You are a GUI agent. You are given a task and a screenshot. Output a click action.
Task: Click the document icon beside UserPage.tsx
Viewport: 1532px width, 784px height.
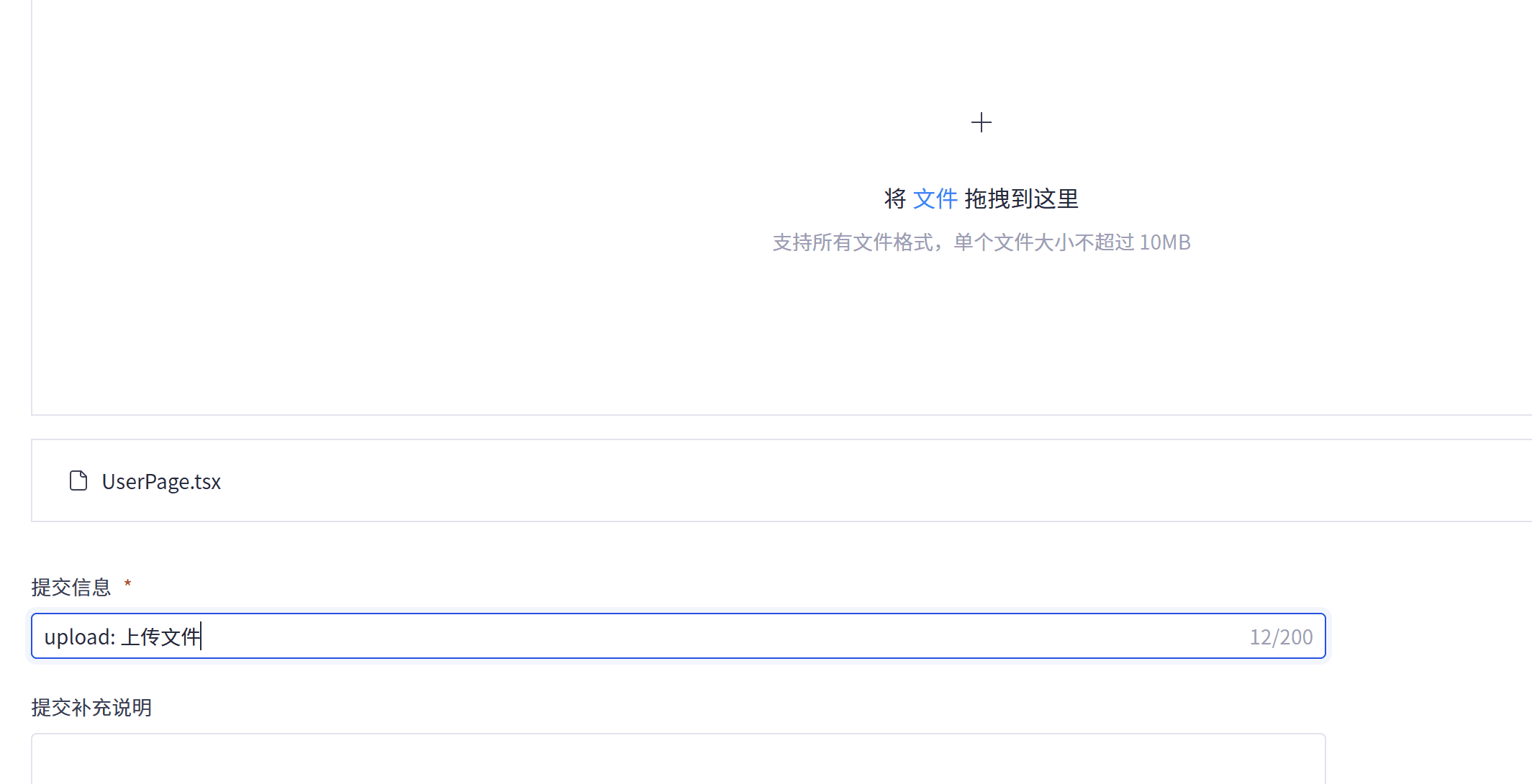pyautogui.click(x=78, y=480)
